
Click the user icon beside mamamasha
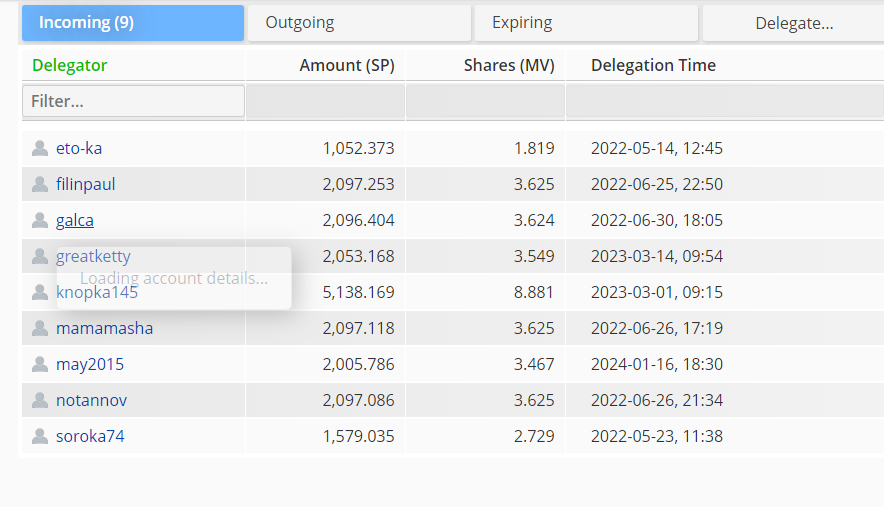click(x=40, y=328)
